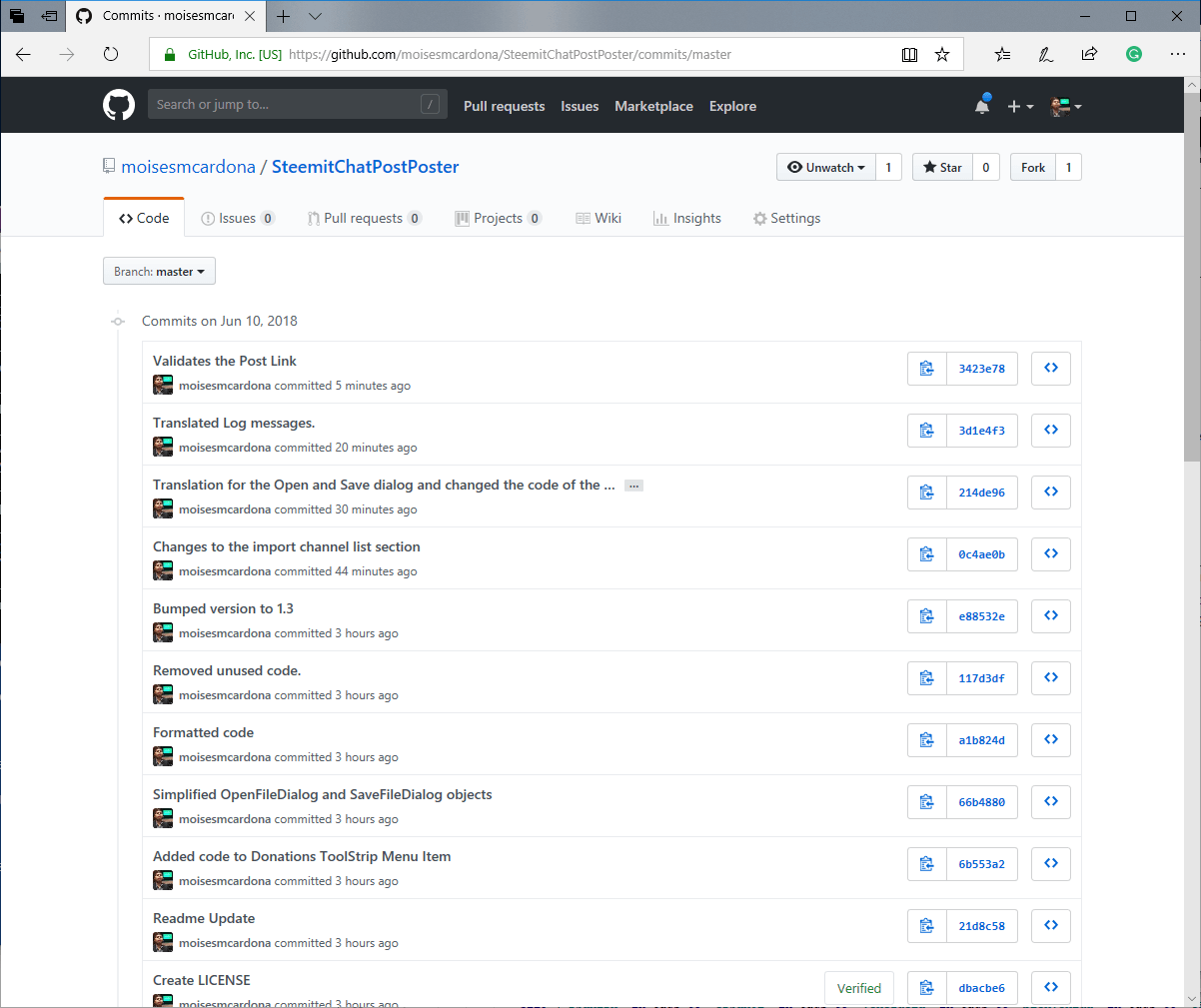Screen dimensions: 1201x1008
Task: Expand the Branch: master selector
Action: 159,272
